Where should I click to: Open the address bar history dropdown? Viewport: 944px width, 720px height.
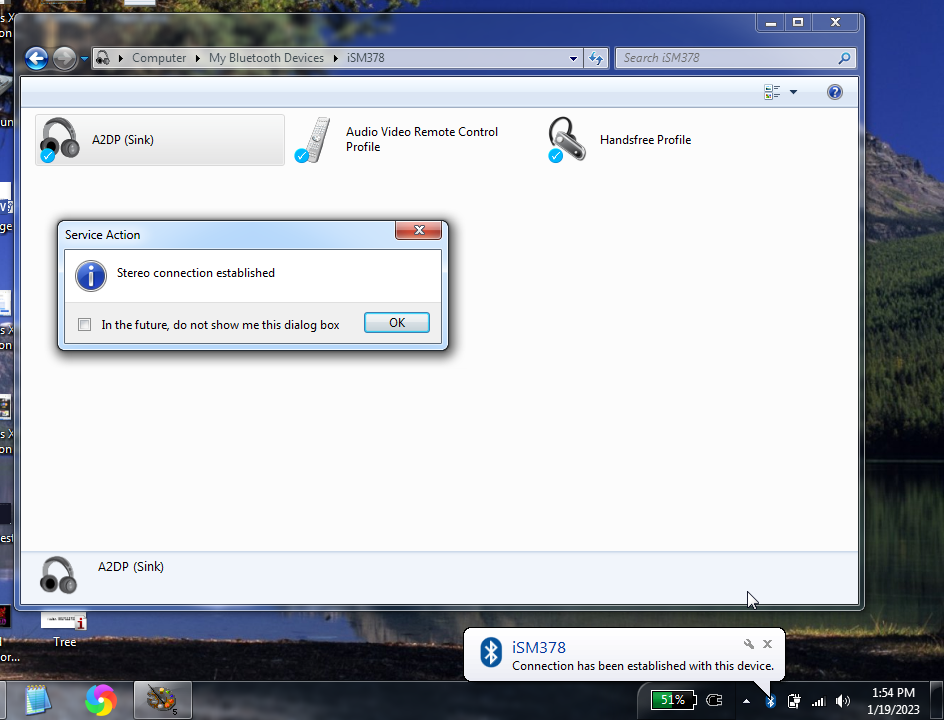click(x=573, y=58)
